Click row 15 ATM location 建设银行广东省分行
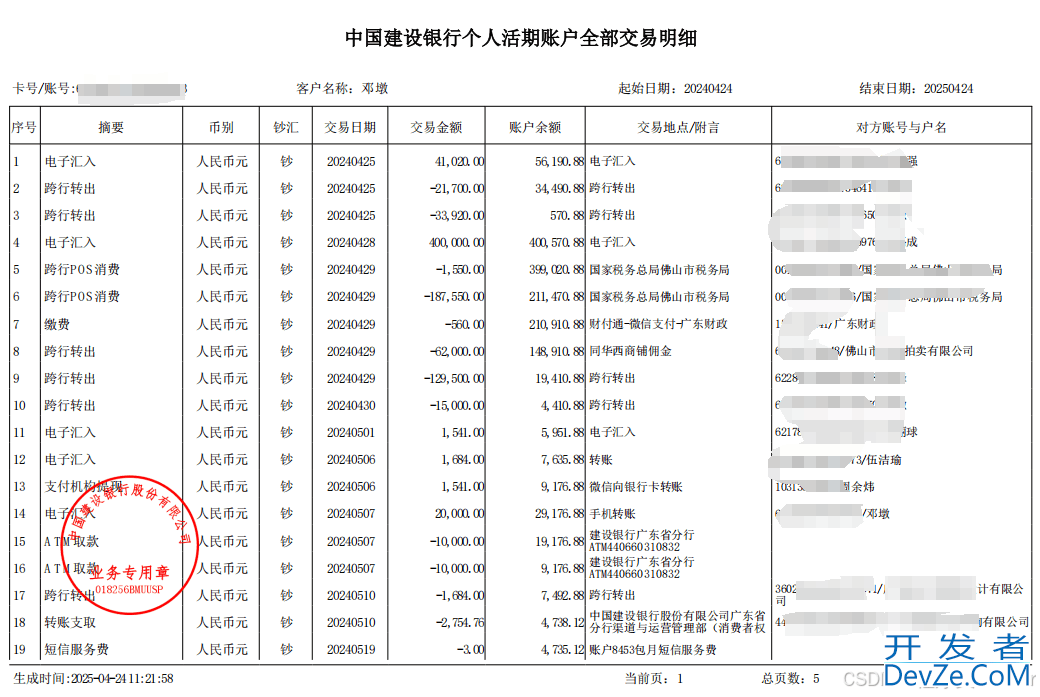The height and width of the screenshot is (697, 1040). click(641, 535)
